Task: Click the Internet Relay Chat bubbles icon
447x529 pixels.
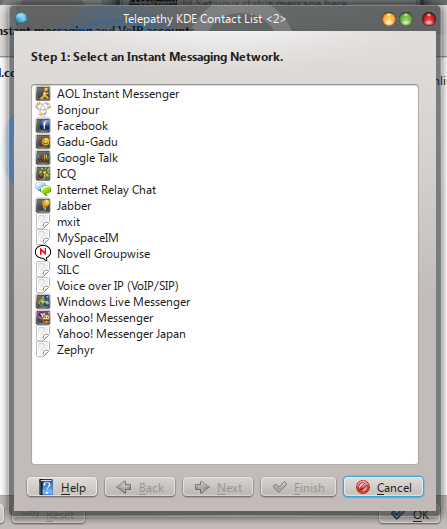Action: tap(43, 190)
